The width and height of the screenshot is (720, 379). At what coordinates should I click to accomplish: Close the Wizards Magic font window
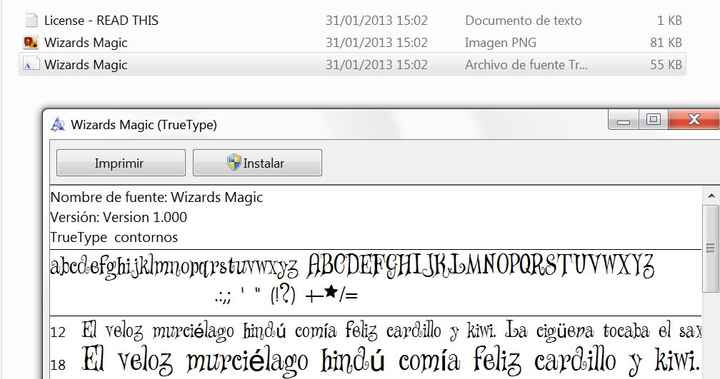pos(694,120)
